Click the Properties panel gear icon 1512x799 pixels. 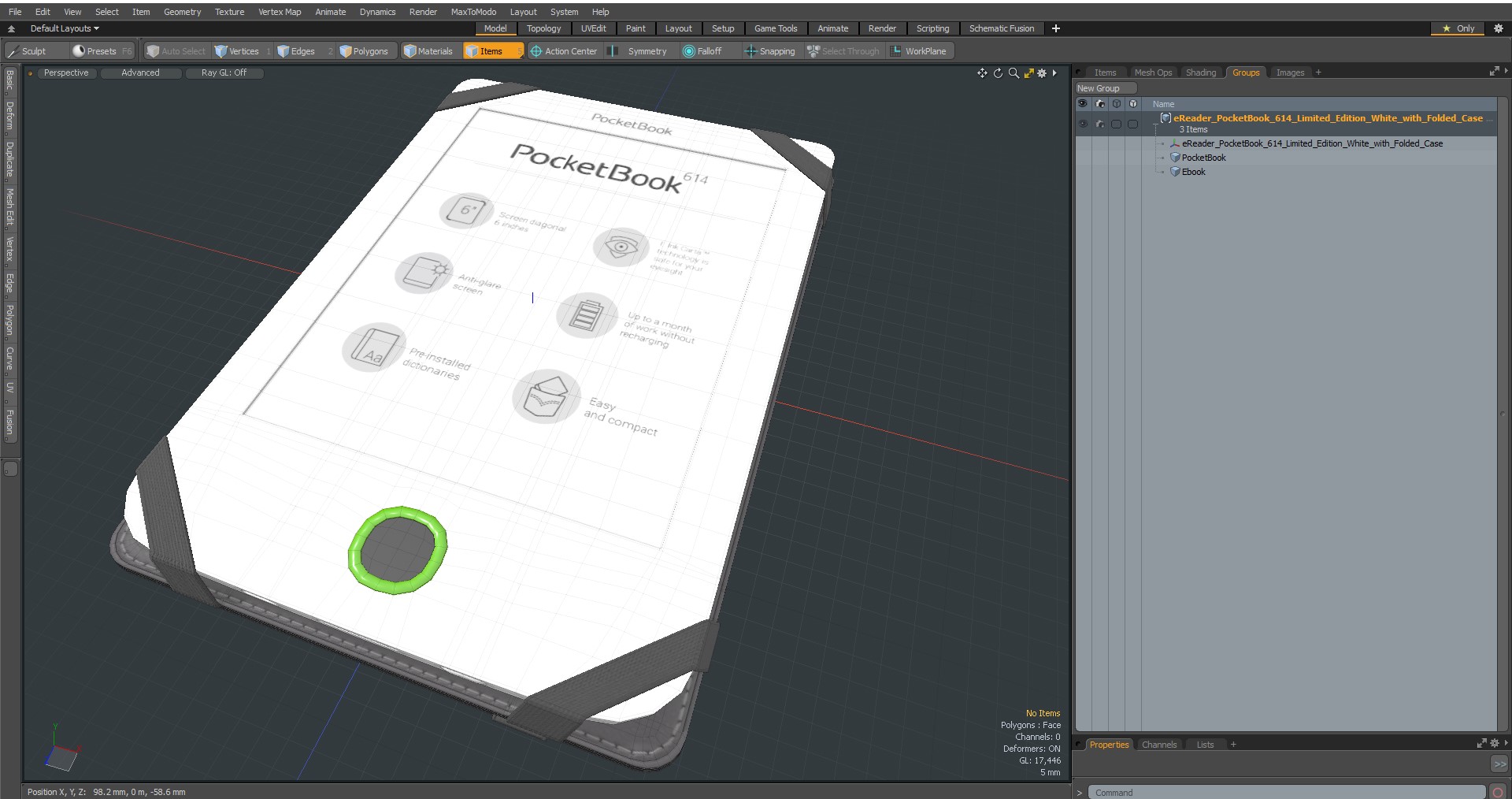(1494, 744)
